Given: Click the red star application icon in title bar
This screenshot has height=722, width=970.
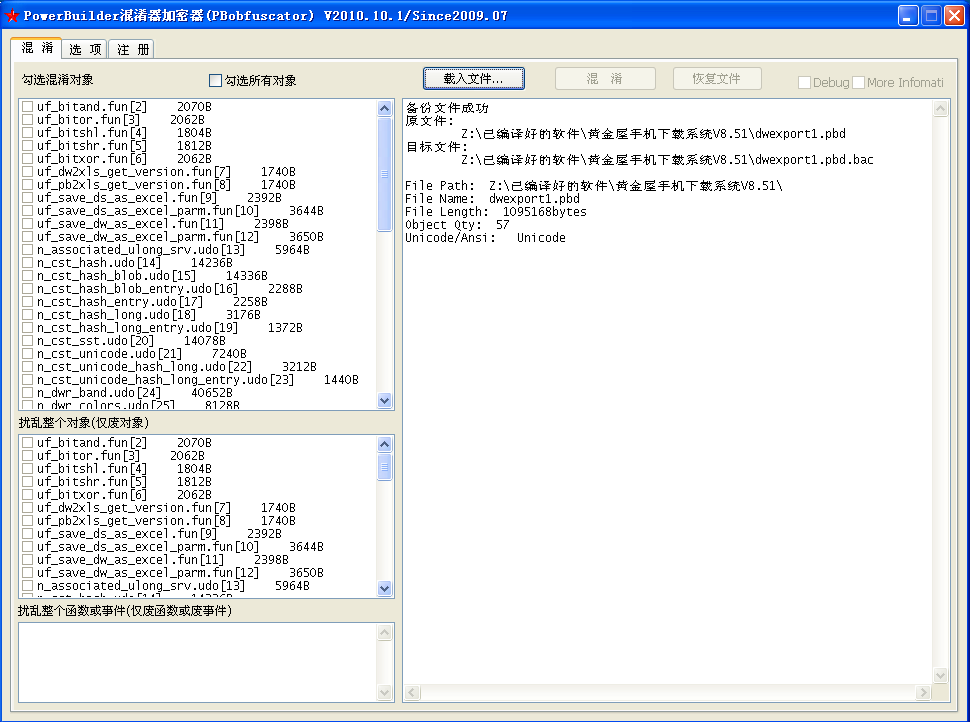Looking at the screenshot, I should click(13, 13).
